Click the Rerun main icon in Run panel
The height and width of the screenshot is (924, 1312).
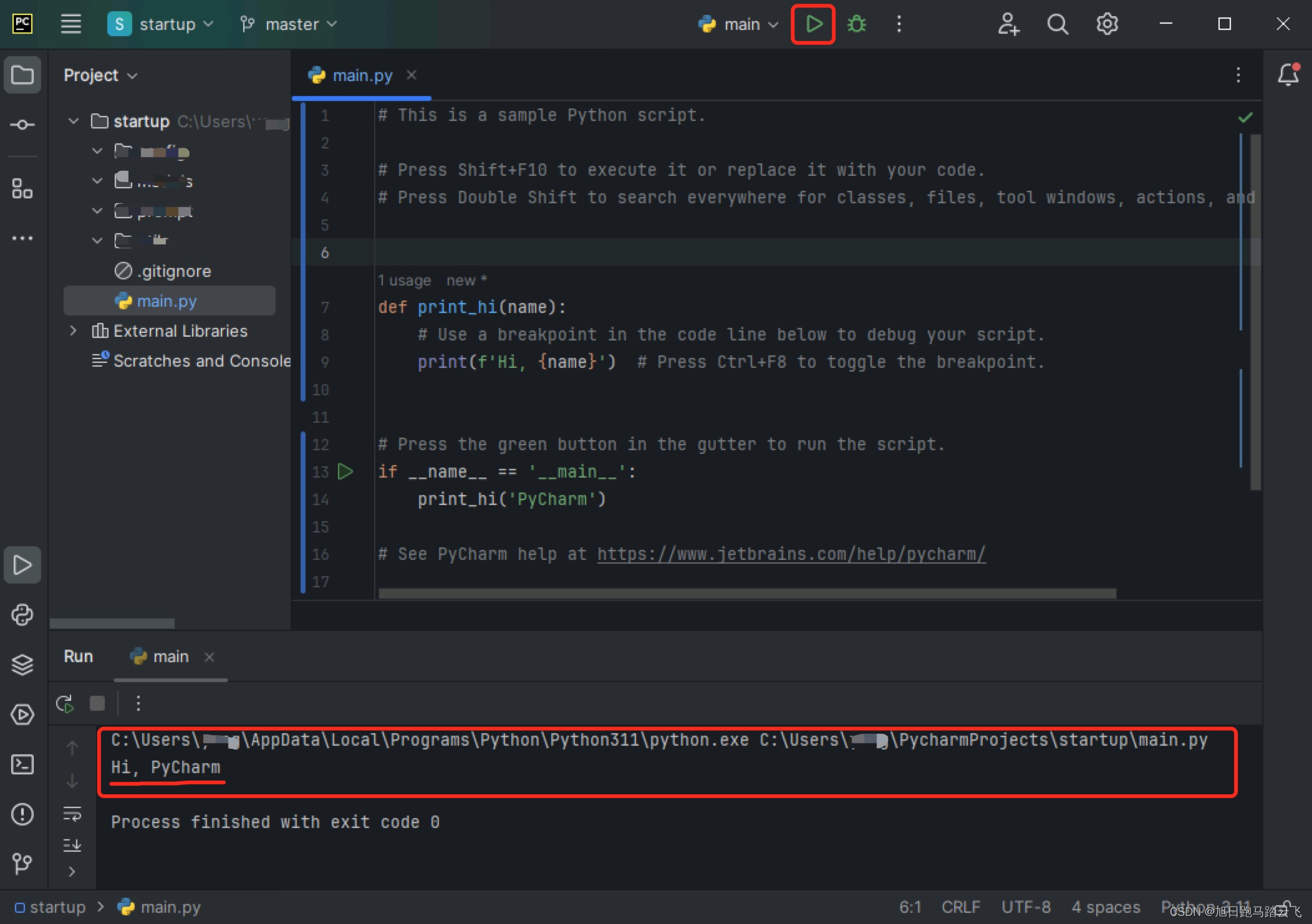[65, 704]
